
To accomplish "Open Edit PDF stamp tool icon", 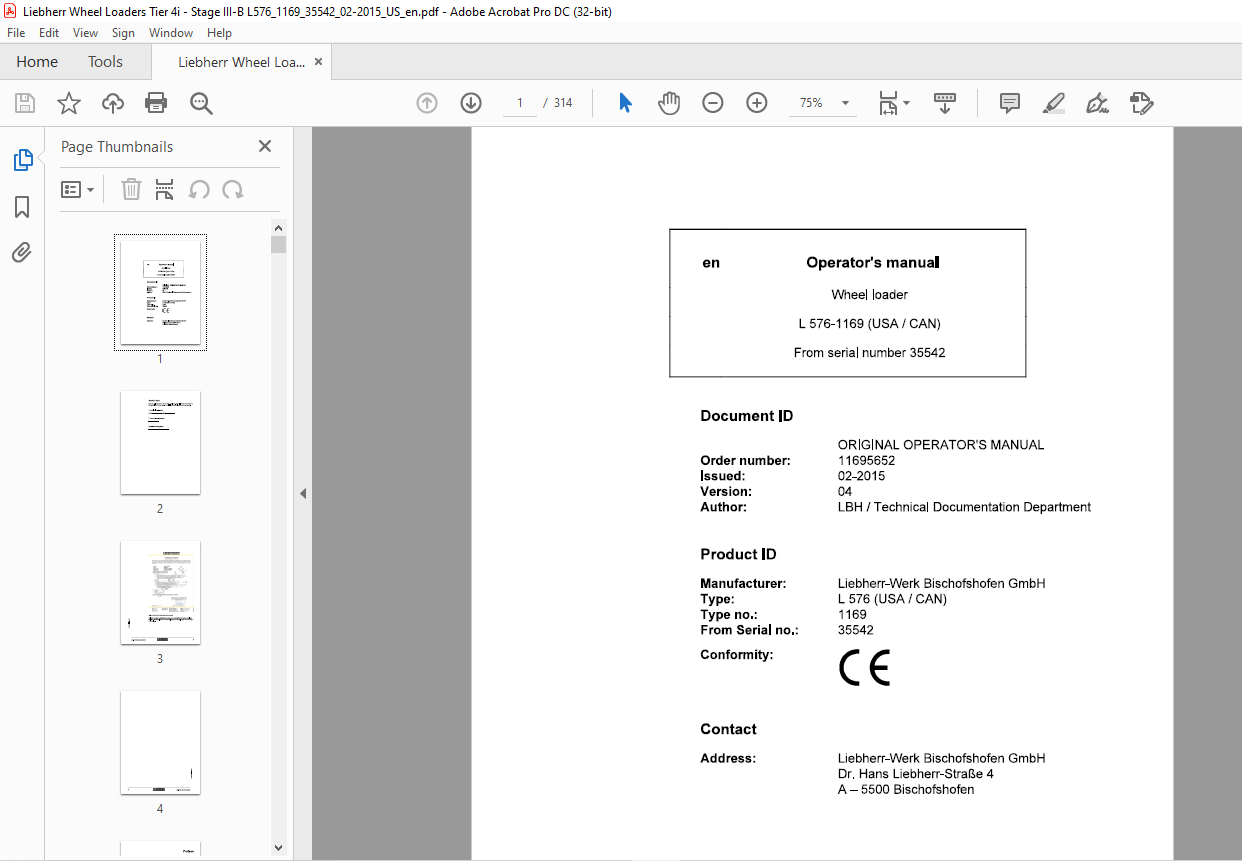I will pos(1141,103).
